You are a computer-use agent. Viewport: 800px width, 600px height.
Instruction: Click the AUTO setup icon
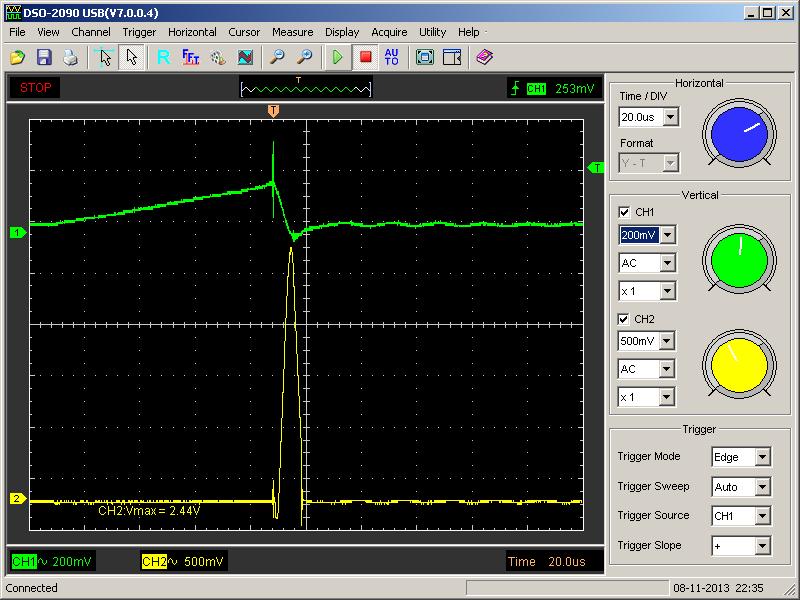pos(391,57)
